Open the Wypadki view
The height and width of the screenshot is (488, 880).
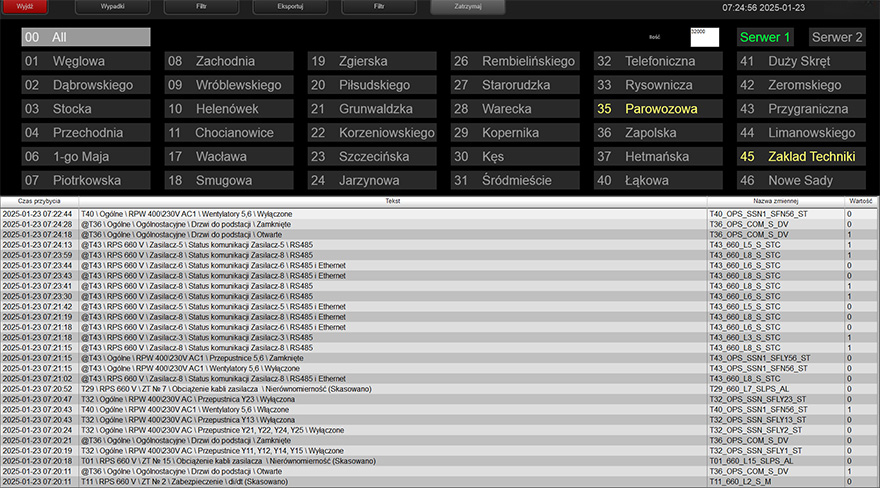tap(113, 7)
